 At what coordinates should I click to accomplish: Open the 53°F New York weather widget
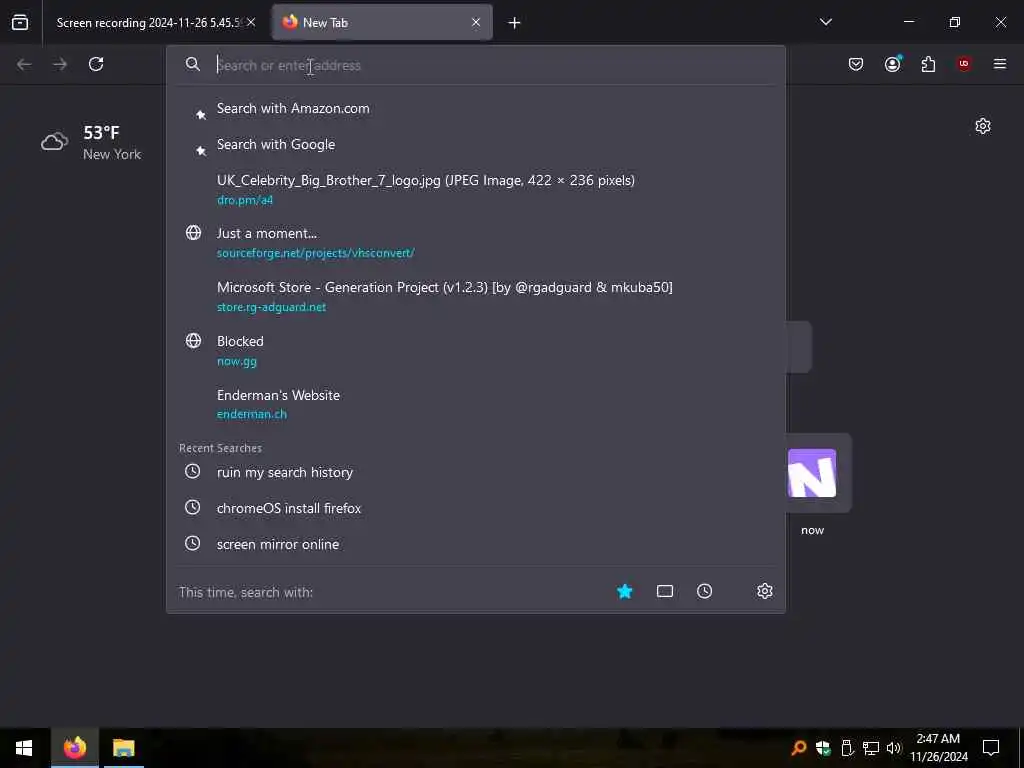tap(91, 142)
